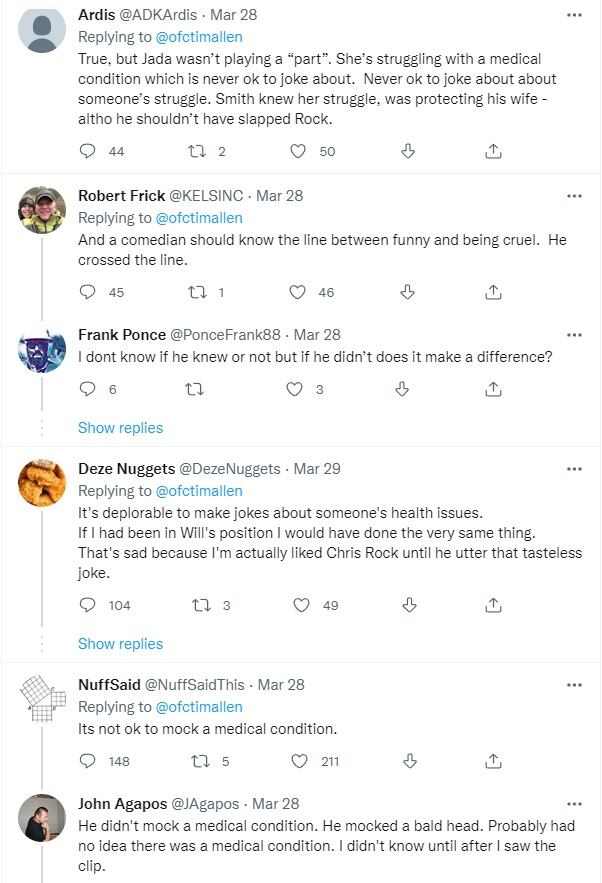Click Deze Nuggets' profile picture

coord(42,483)
